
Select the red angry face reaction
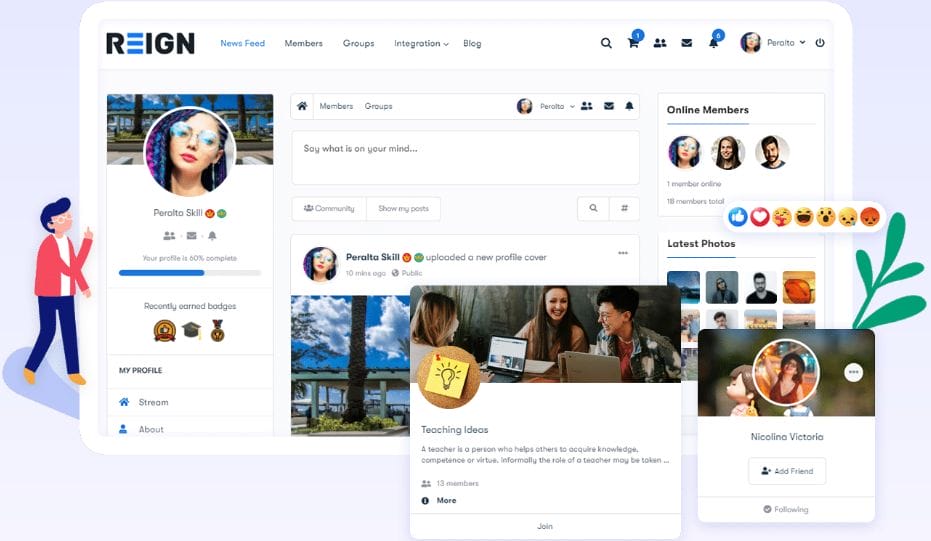870,217
